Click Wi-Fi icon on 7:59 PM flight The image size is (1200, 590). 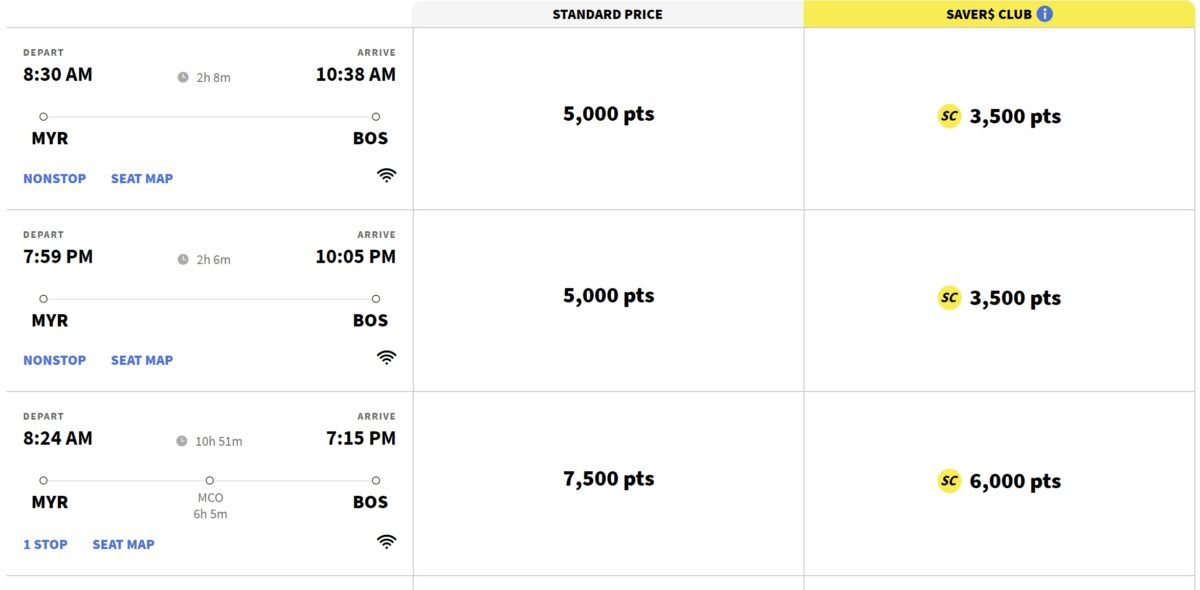pyautogui.click(x=386, y=357)
